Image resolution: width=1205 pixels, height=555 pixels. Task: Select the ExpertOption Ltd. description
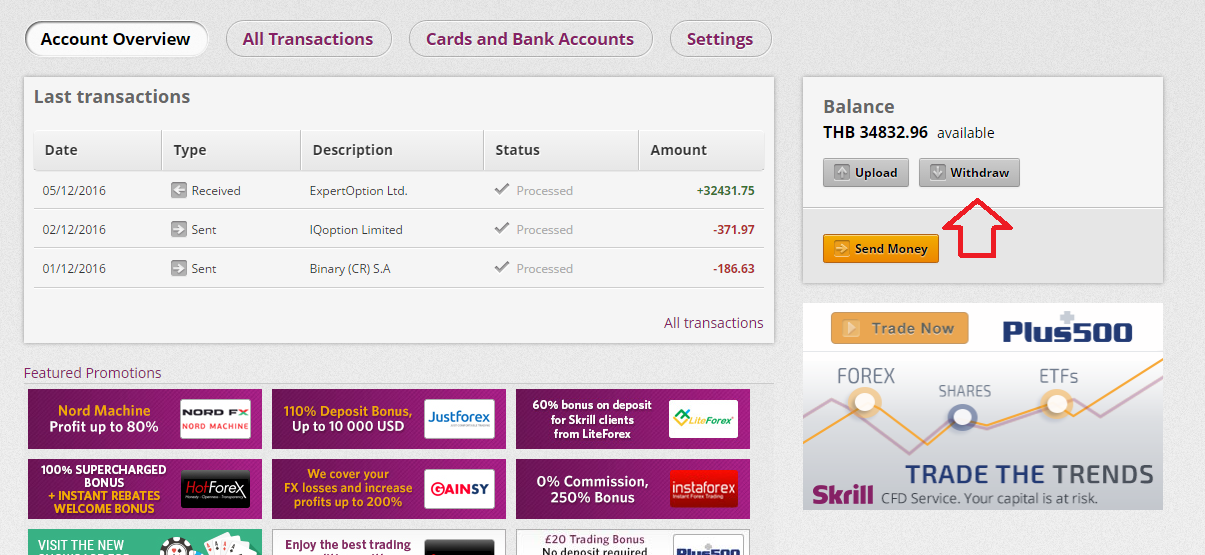(x=358, y=190)
